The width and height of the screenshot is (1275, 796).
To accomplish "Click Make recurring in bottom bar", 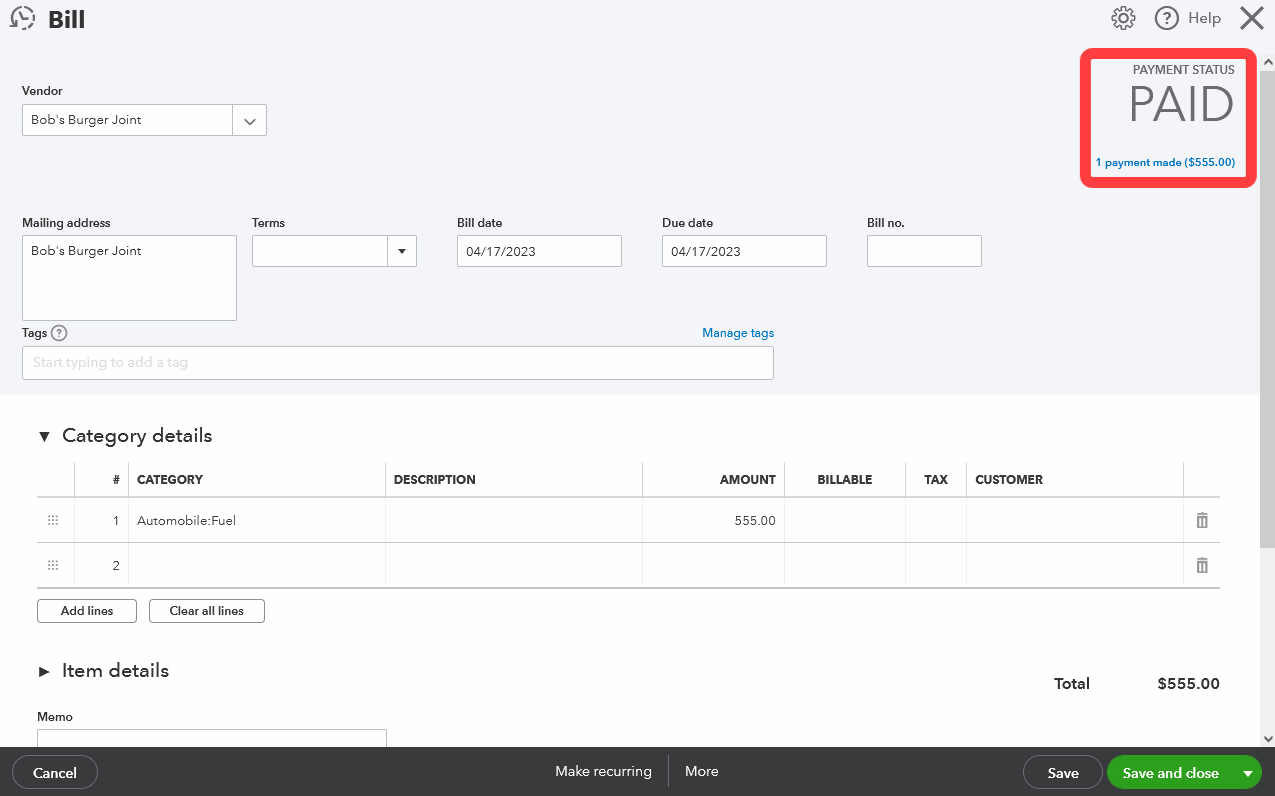I will point(603,771).
